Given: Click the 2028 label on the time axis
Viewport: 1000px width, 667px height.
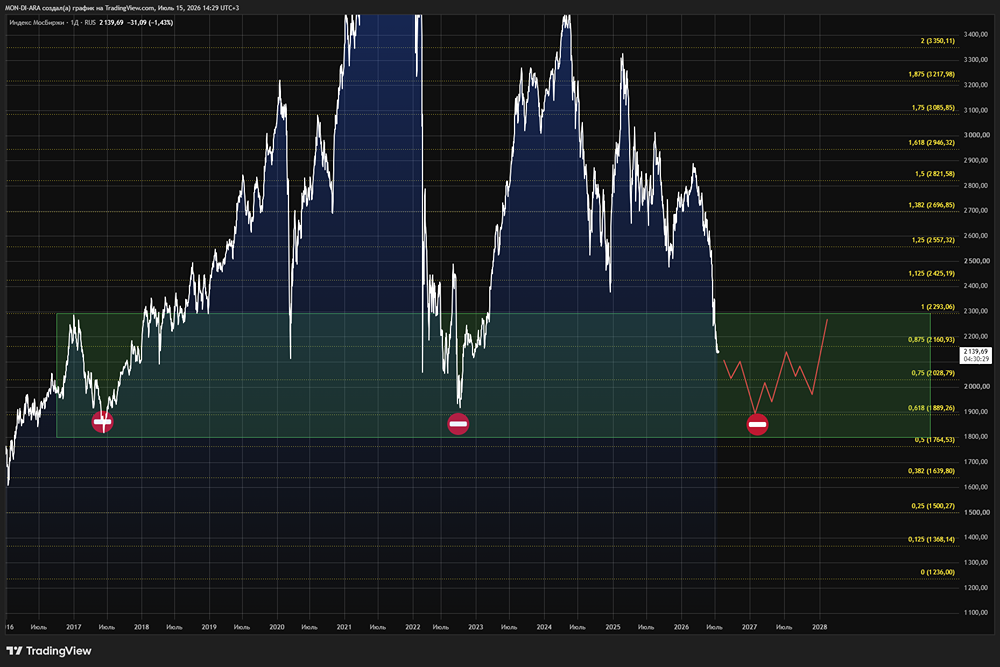Looking at the screenshot, I should (820, 627).
